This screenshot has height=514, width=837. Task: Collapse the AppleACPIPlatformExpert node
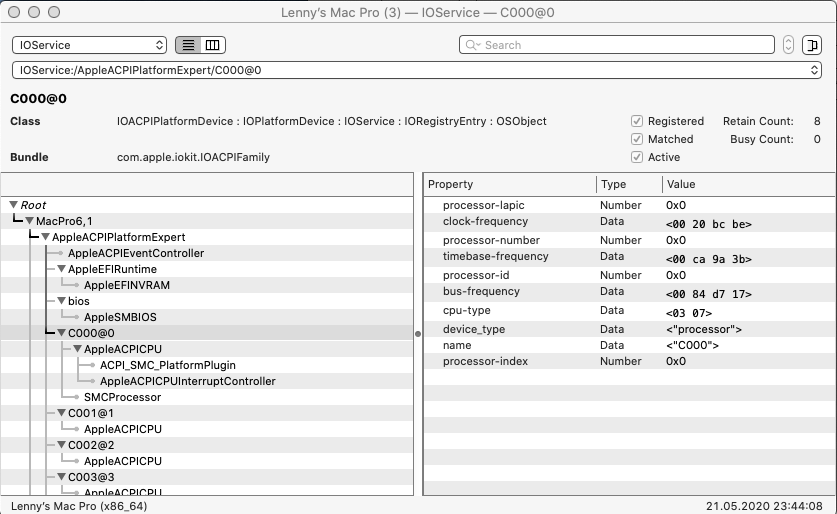[46, 237]
